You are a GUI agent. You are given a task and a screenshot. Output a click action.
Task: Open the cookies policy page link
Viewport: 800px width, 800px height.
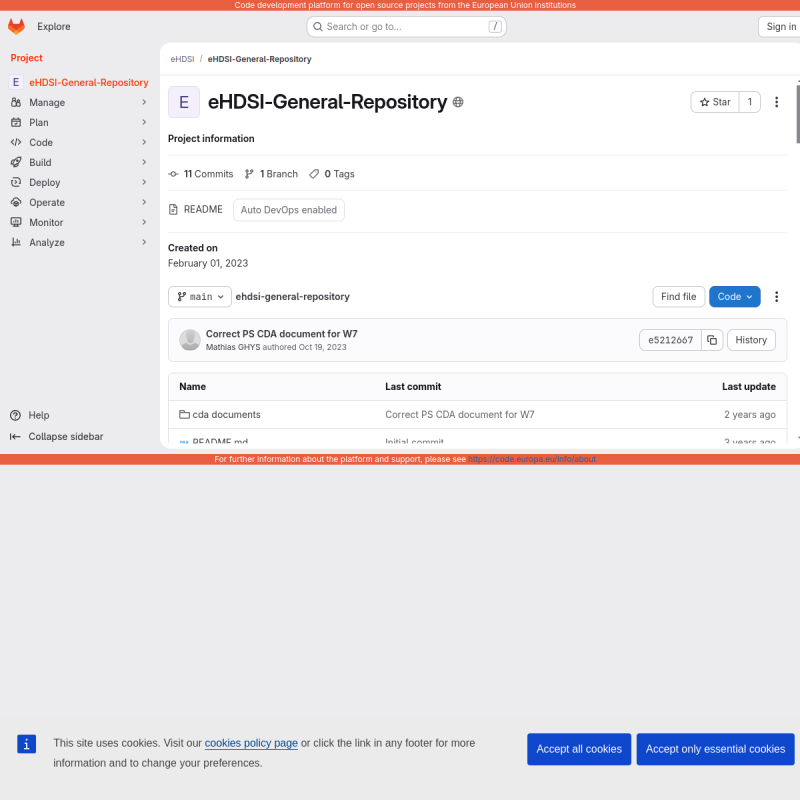pyautogui.click(x=251, y=743)
